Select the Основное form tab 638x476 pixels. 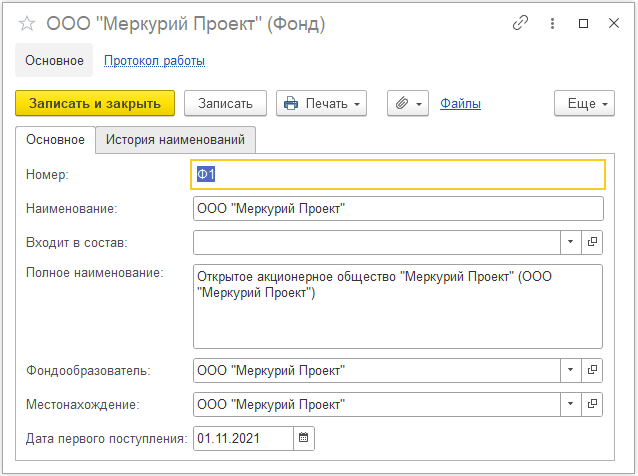click(x=55, y=140)
